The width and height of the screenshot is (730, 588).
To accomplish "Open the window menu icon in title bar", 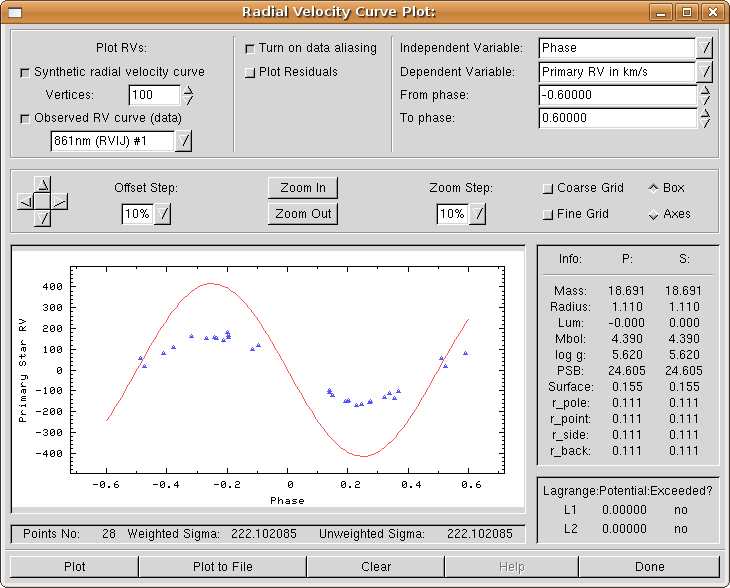I will (x=15, y=12).
